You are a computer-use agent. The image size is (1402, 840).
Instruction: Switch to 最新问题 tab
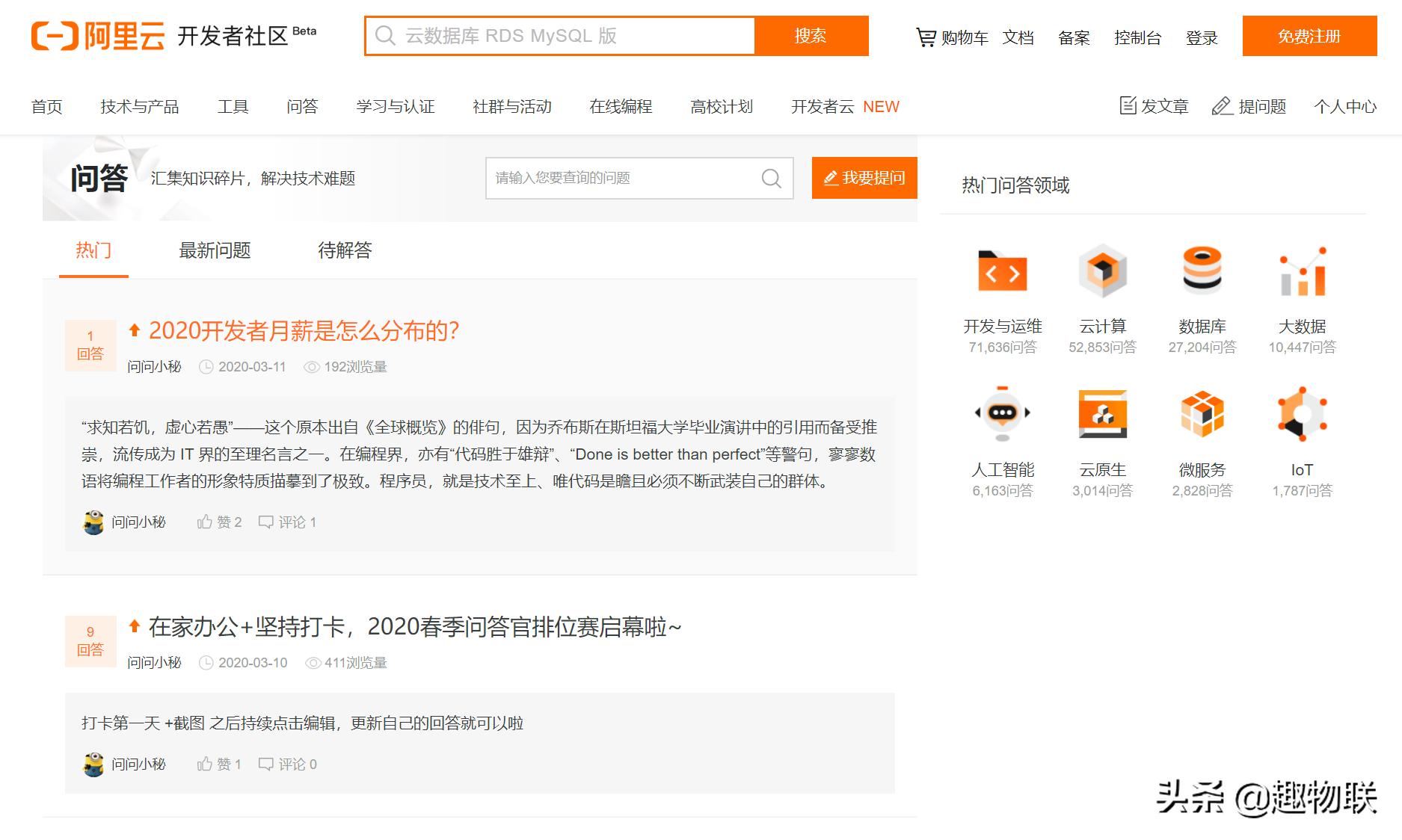coord(215,250)
